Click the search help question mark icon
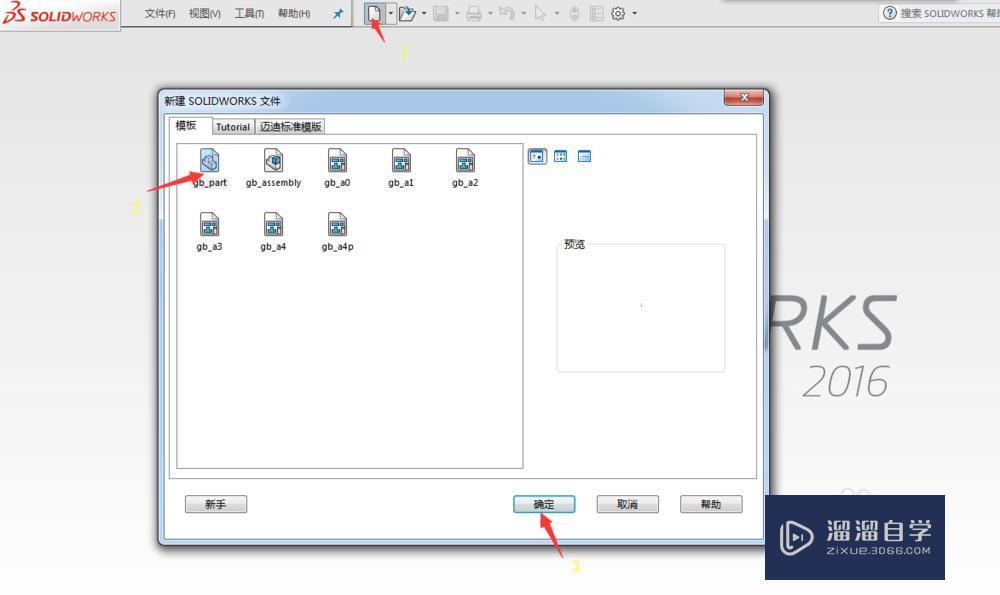The height and width of the screenshot is (595, 1000). point(890,13)
